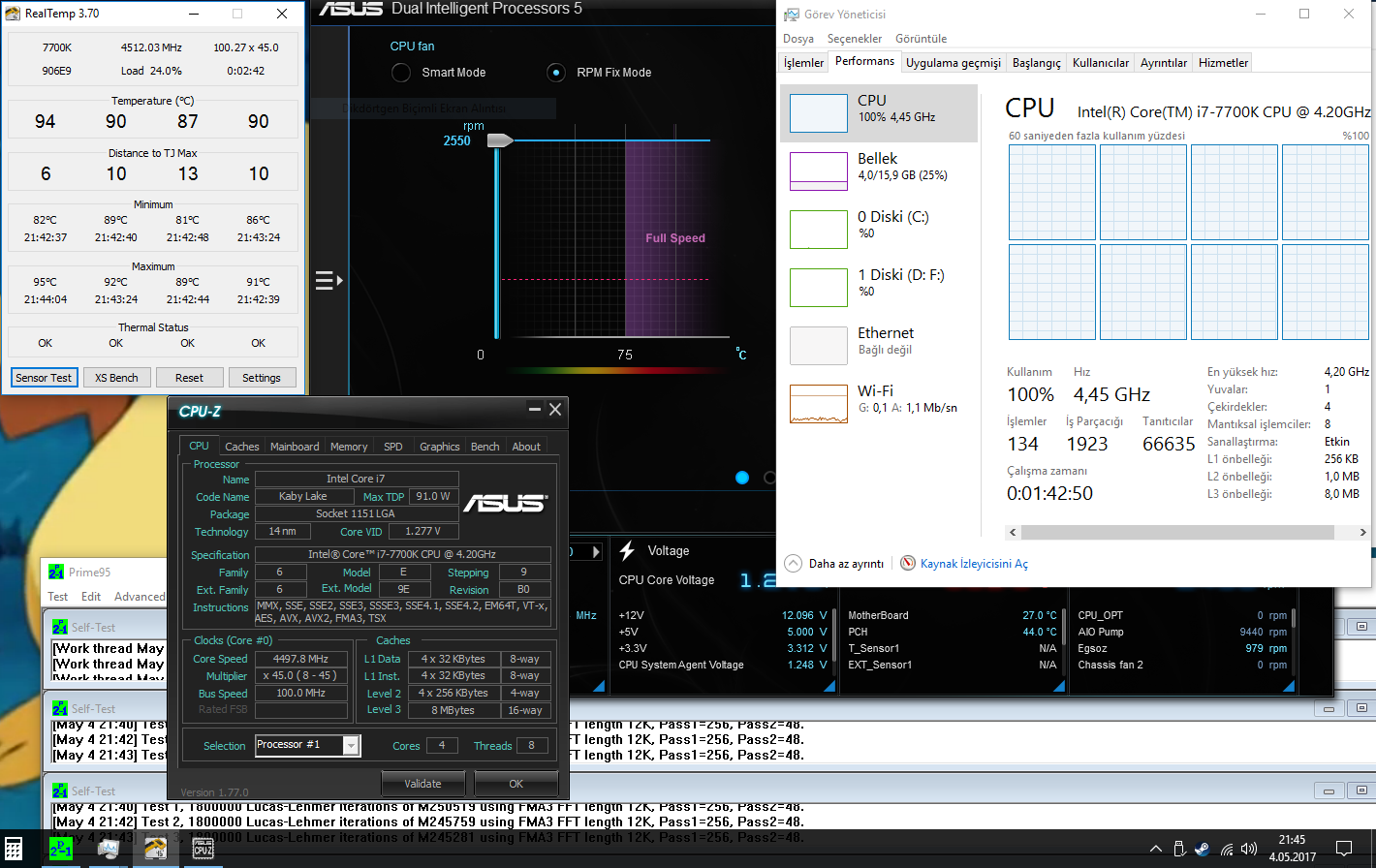The height and width of the screenshot is (868, 1376).
Task: Switch to the Mainboard tab in CPU-Z
Action: coord(295,447)
